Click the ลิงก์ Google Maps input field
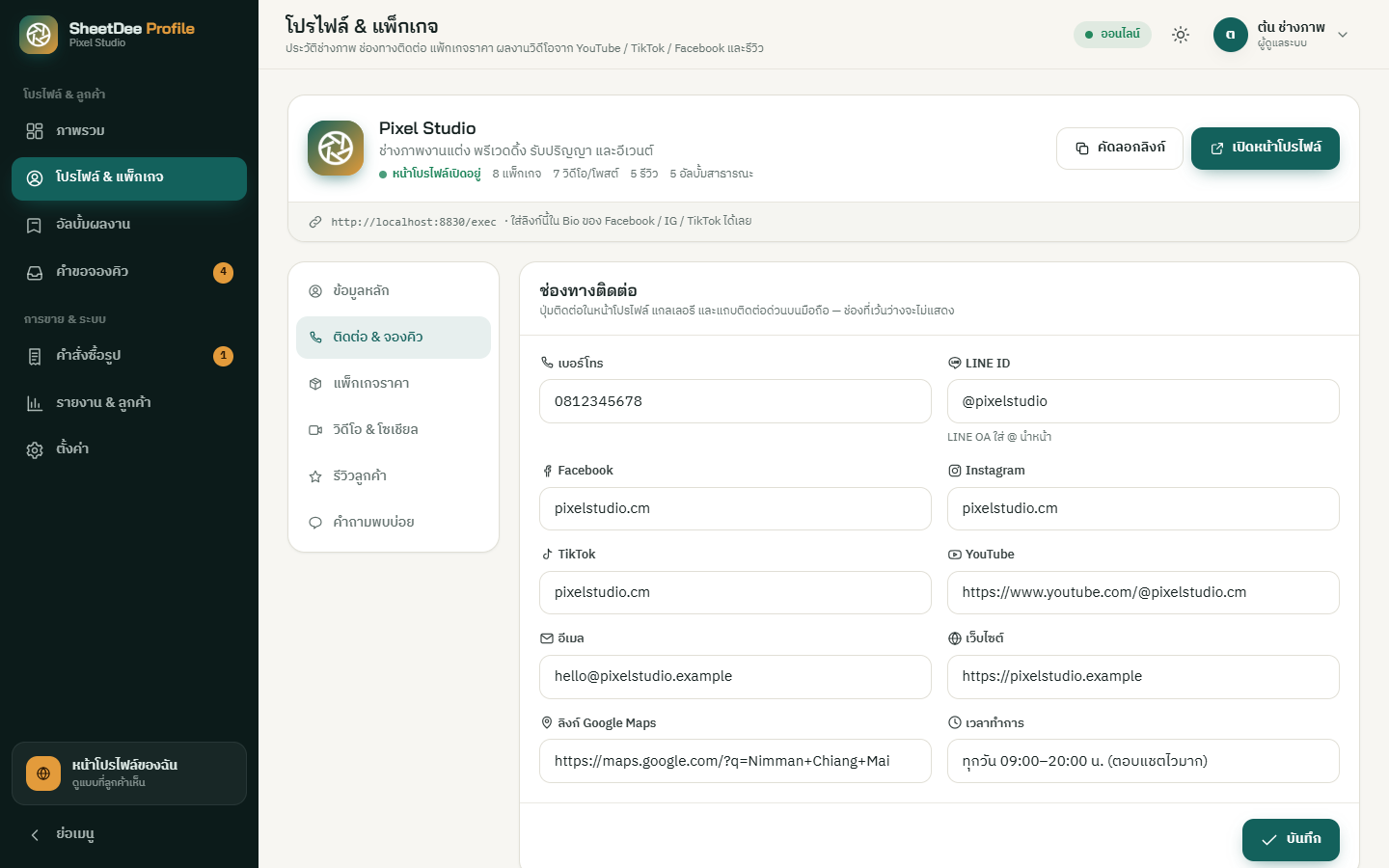This screenshot has height=868, width=1389. (x=735, y=761)
